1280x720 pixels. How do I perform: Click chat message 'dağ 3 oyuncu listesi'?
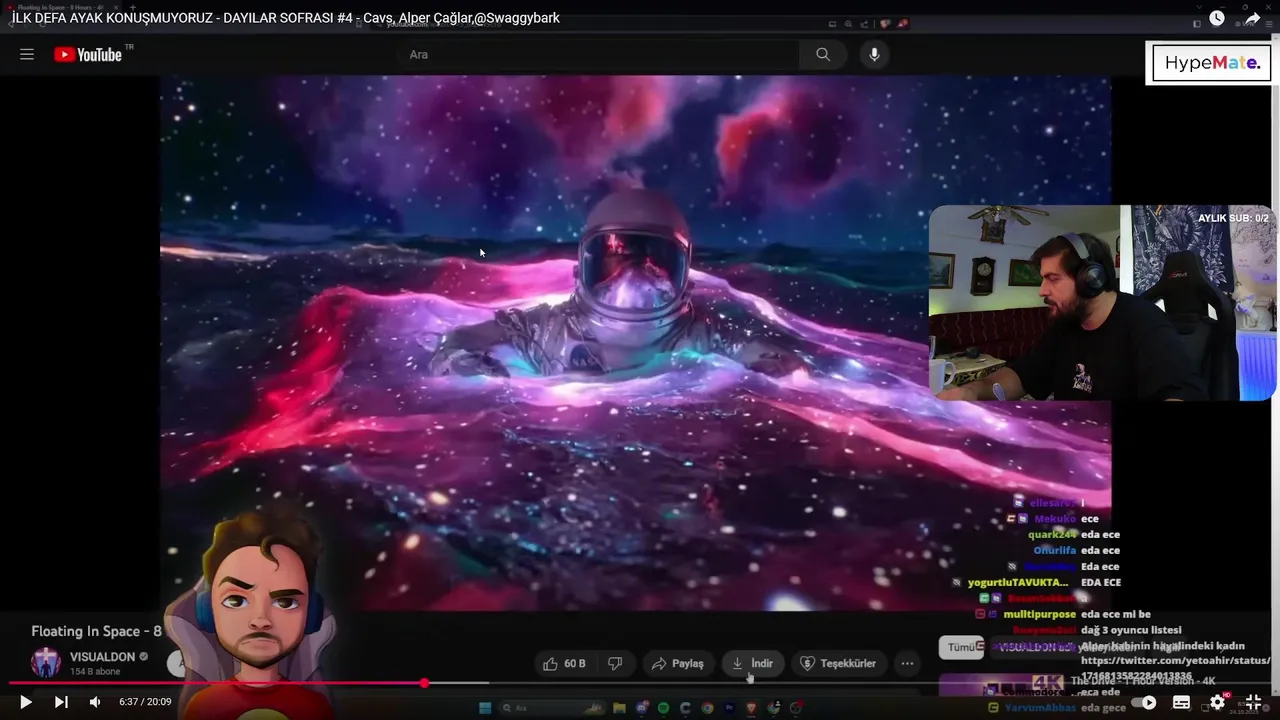coord(1131,630)
